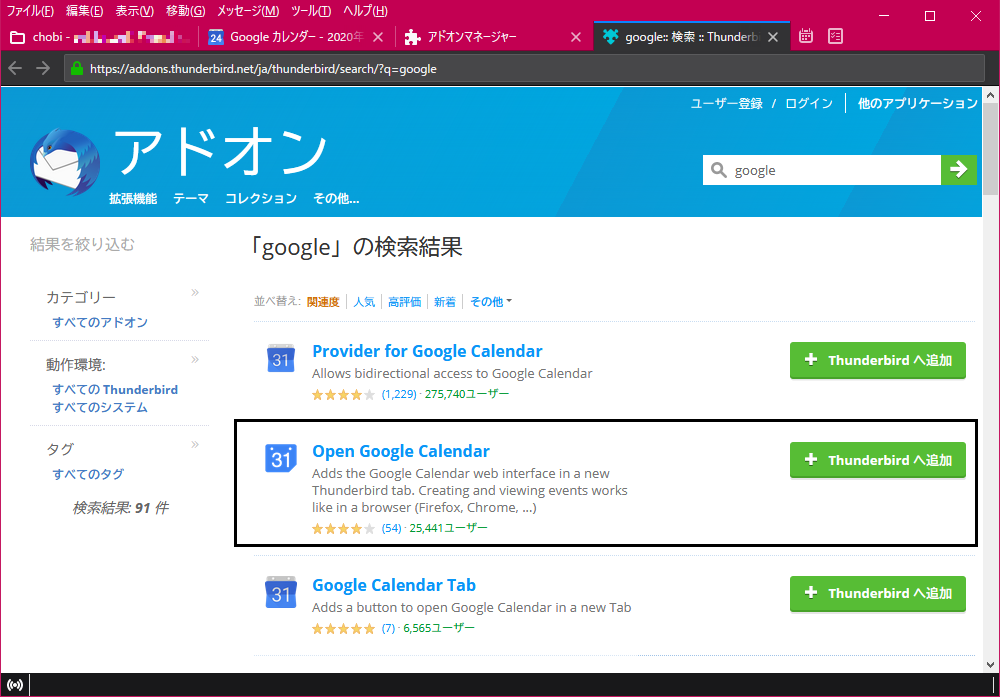Screen dimensions: 1000x697
Task: Go to the 拡張機能 section
Action: [133, 198]
